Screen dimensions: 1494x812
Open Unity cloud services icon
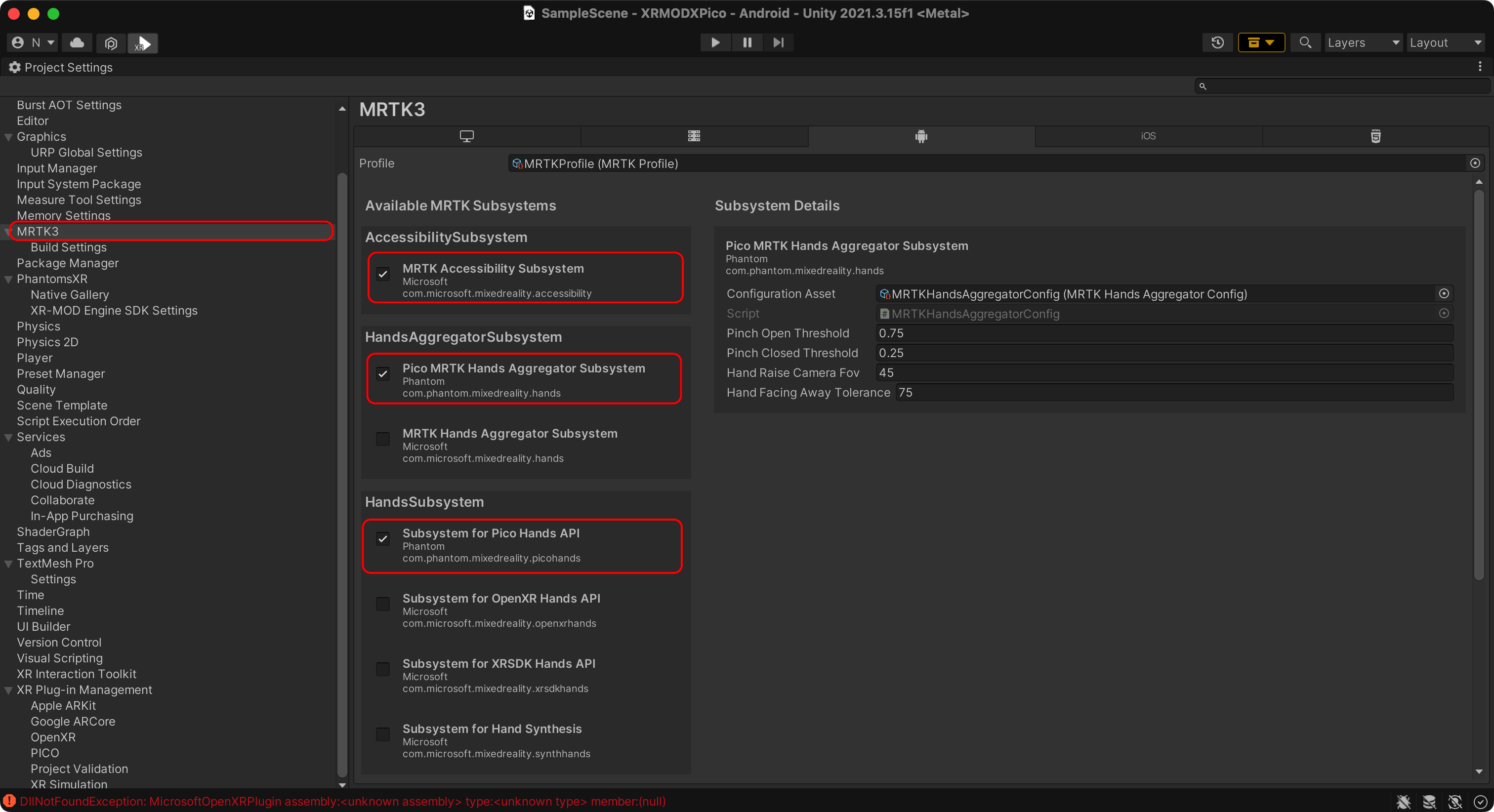[77, 42]
